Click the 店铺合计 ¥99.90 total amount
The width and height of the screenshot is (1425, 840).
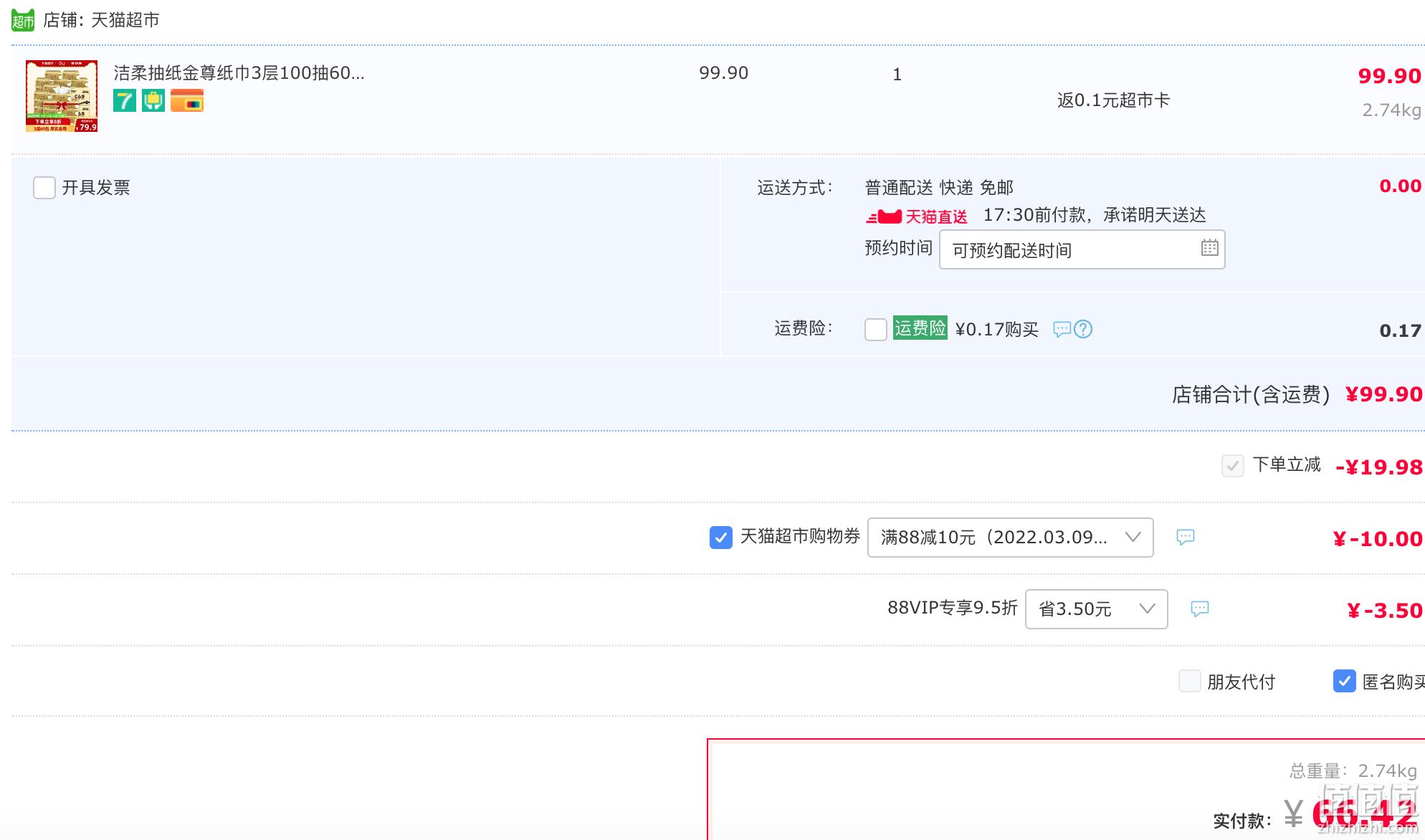tap(1383, 394)
